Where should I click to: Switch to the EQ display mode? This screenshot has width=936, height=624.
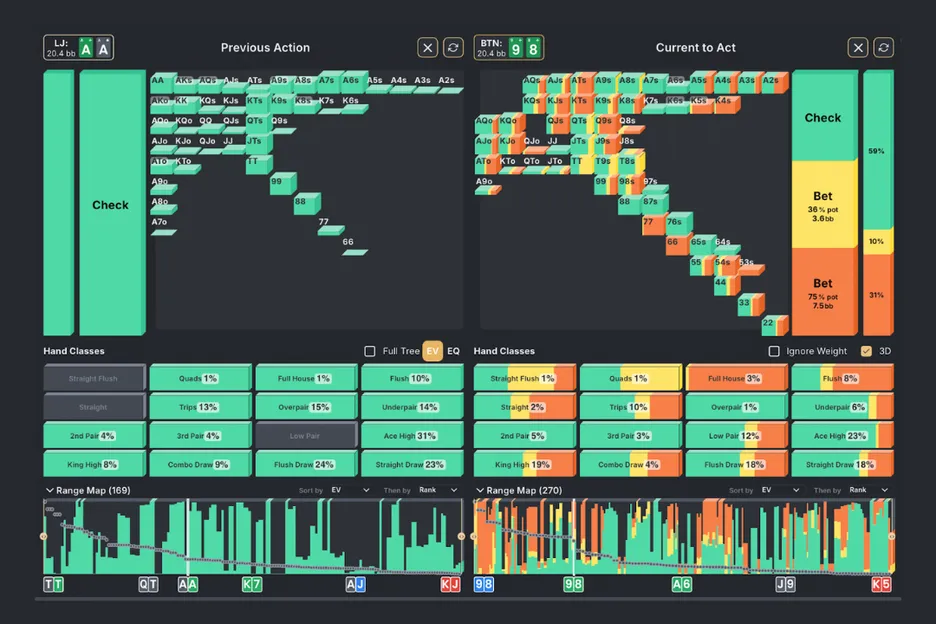pyautogui.click(x=453, y=351)
